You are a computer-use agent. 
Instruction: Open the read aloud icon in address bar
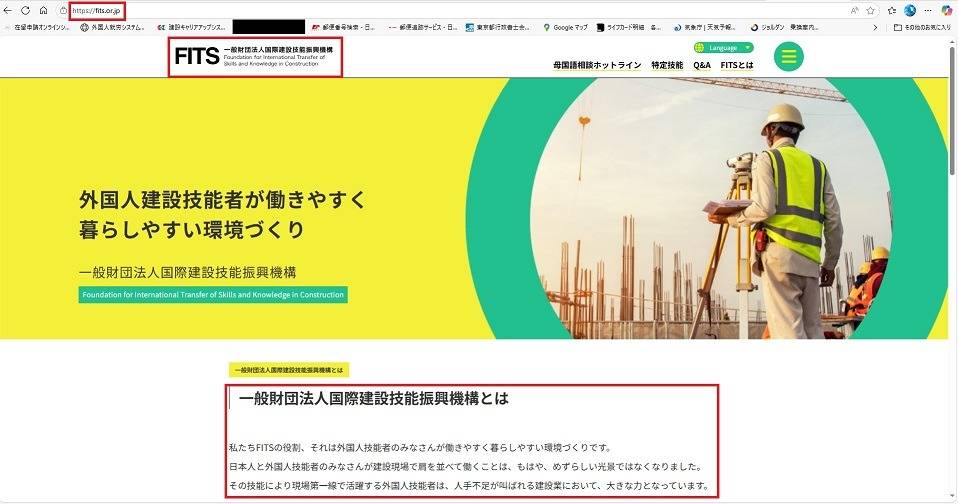tap(852, 10)
